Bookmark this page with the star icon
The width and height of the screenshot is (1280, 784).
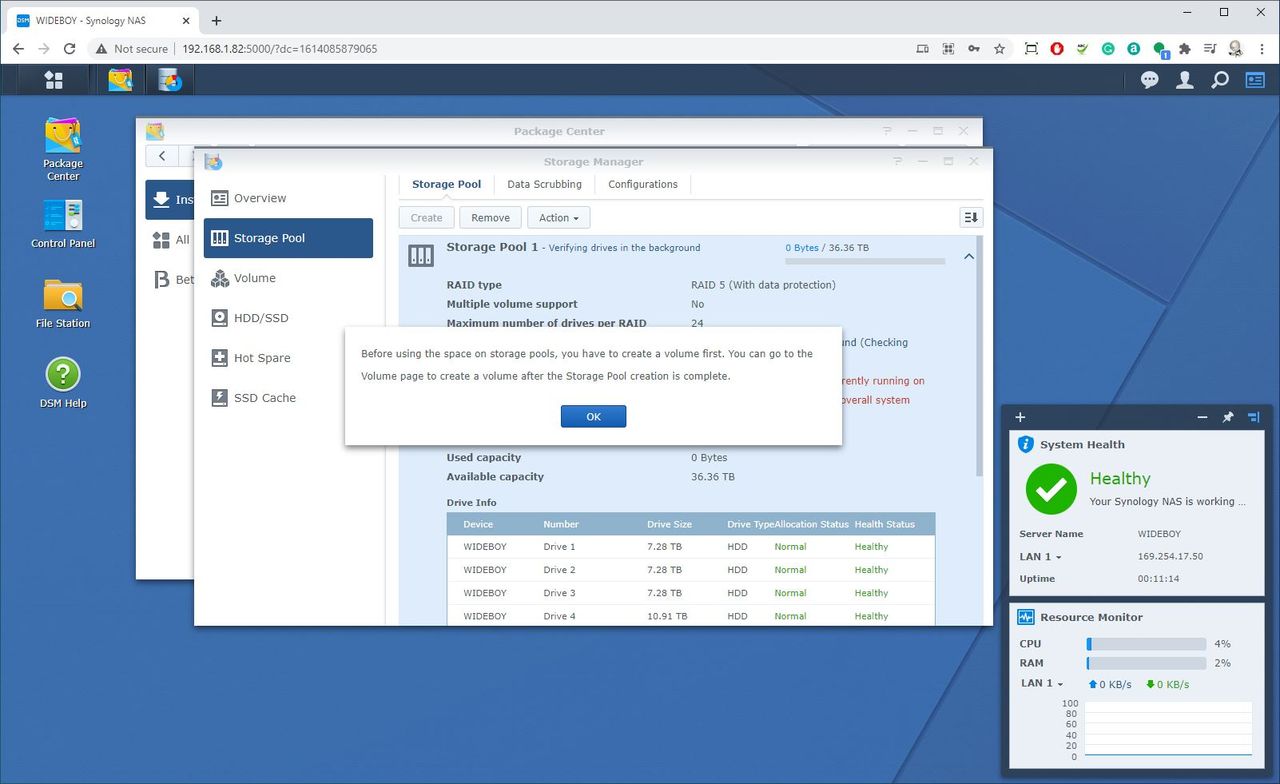(999, 48)
